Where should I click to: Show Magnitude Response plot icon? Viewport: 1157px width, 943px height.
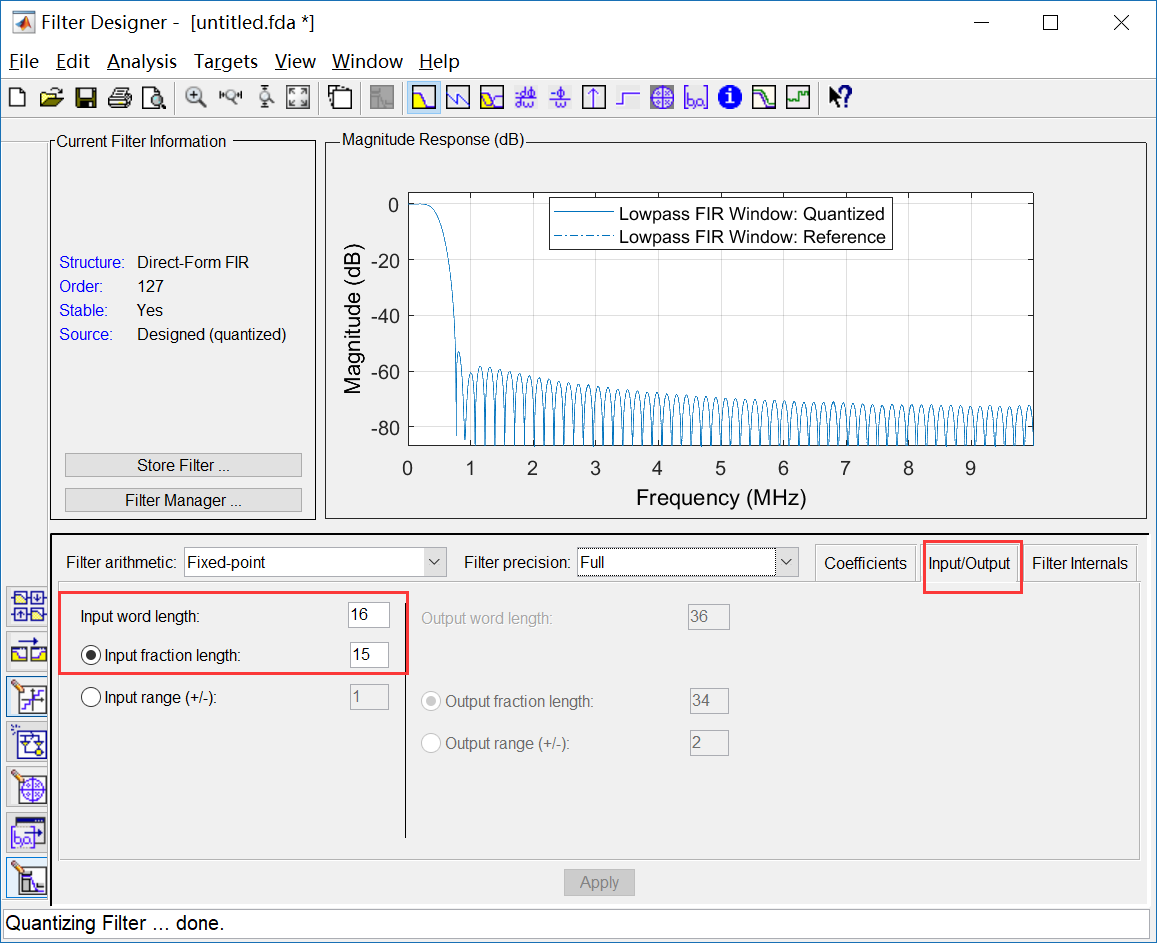click(424, 97)
